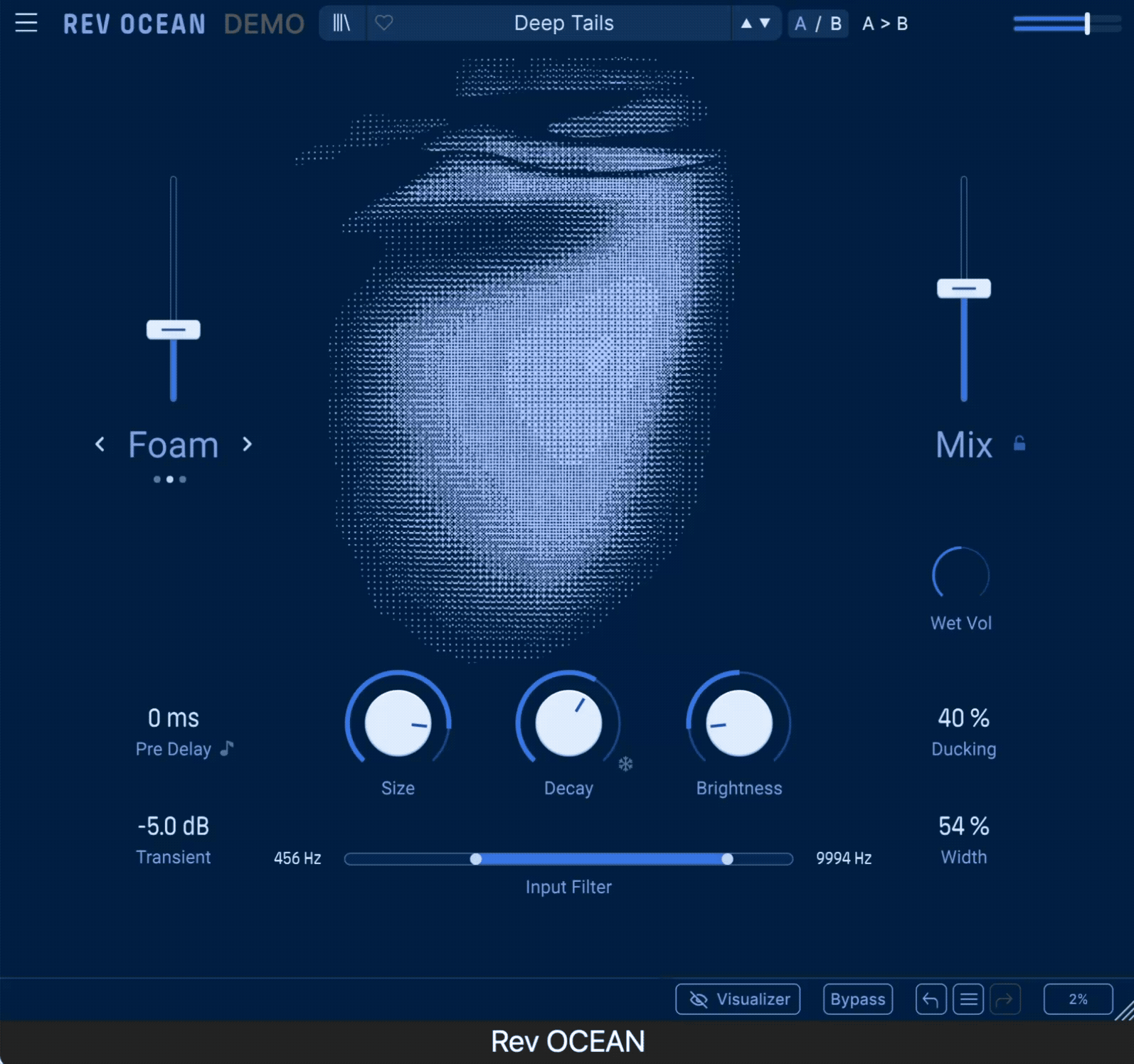Screen dimensions: 1134x1064
Task: Open the Deep Tails preset name dropdown
Action: click(563, 23)
